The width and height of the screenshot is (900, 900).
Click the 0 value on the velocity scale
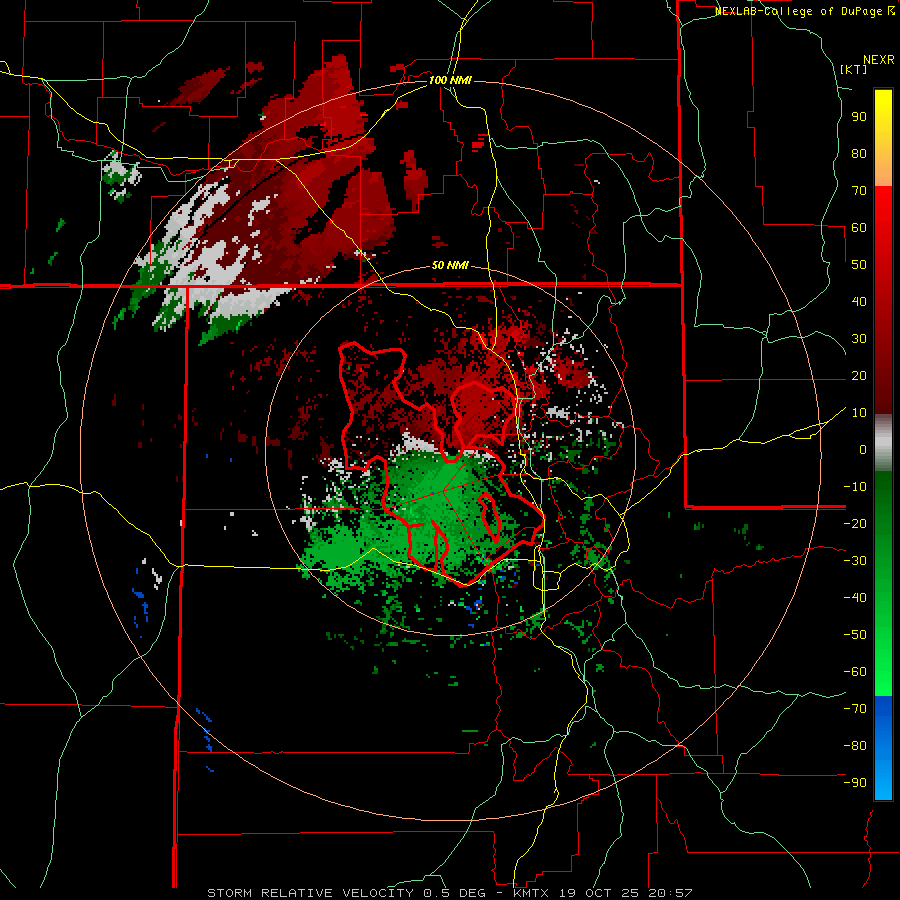coord(863,450)
